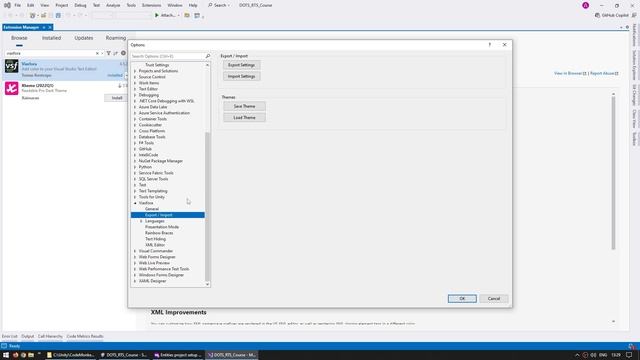
Task: Expand the Debugging options node
Action: pos(135,95)
